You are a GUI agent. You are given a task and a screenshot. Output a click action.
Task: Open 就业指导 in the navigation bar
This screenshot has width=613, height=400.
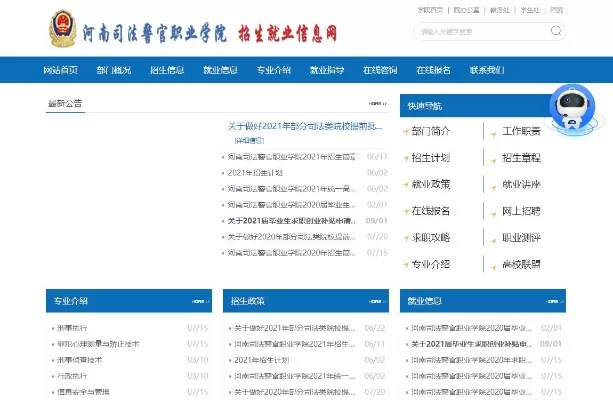click(x=327, y=70)
